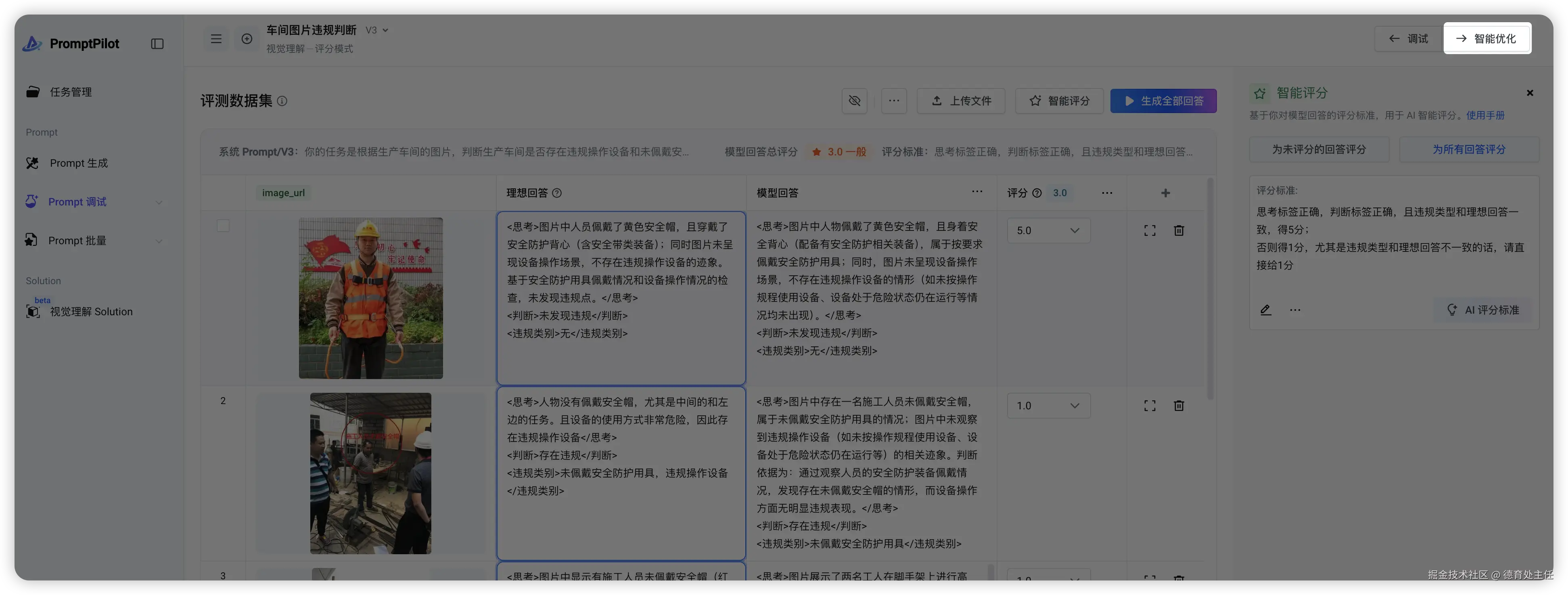Toggle the hide-columns eye-slash icon
Screen dimensions: 1568x595
pos(855,101)
